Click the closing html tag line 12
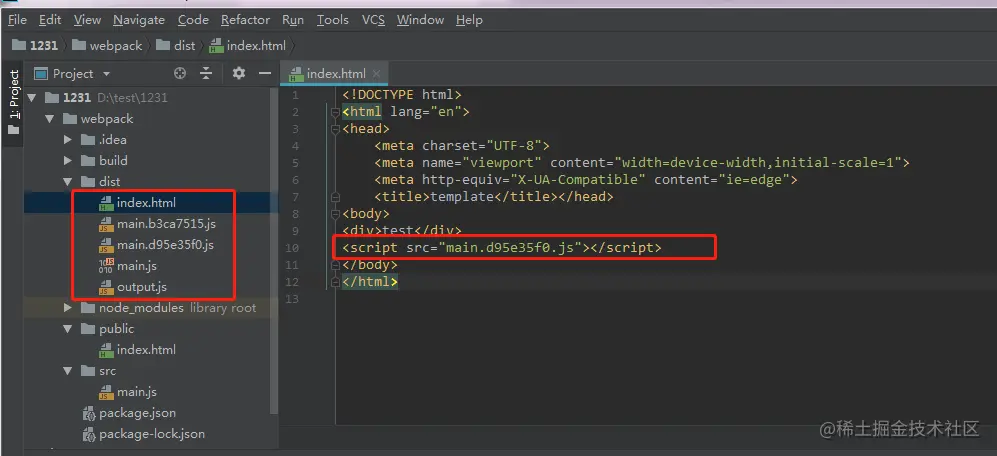Viewport: 997px width, 456px height. click(x=370, y=282)
